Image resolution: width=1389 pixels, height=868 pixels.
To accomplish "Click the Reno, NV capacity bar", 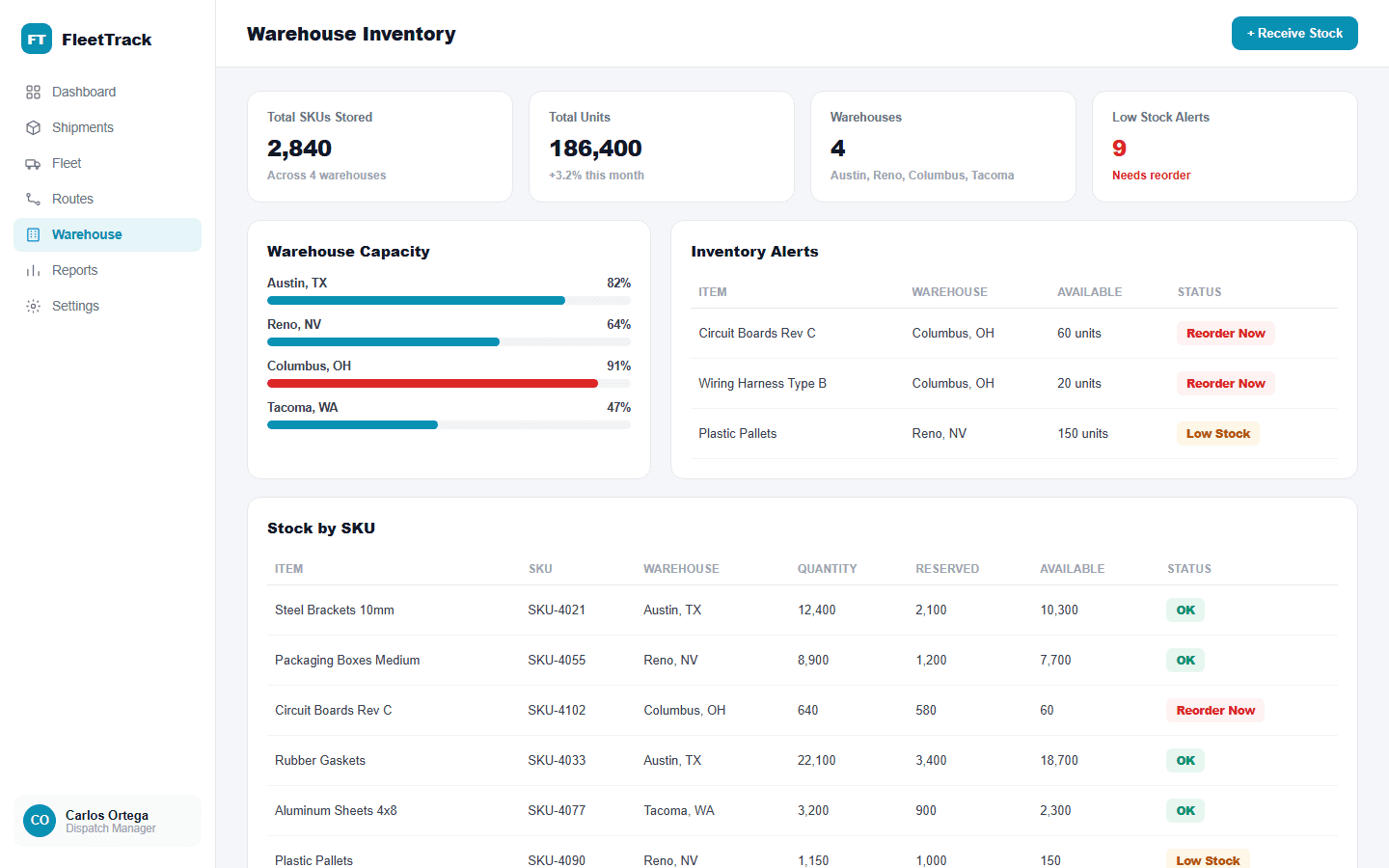I will [449, 342].
